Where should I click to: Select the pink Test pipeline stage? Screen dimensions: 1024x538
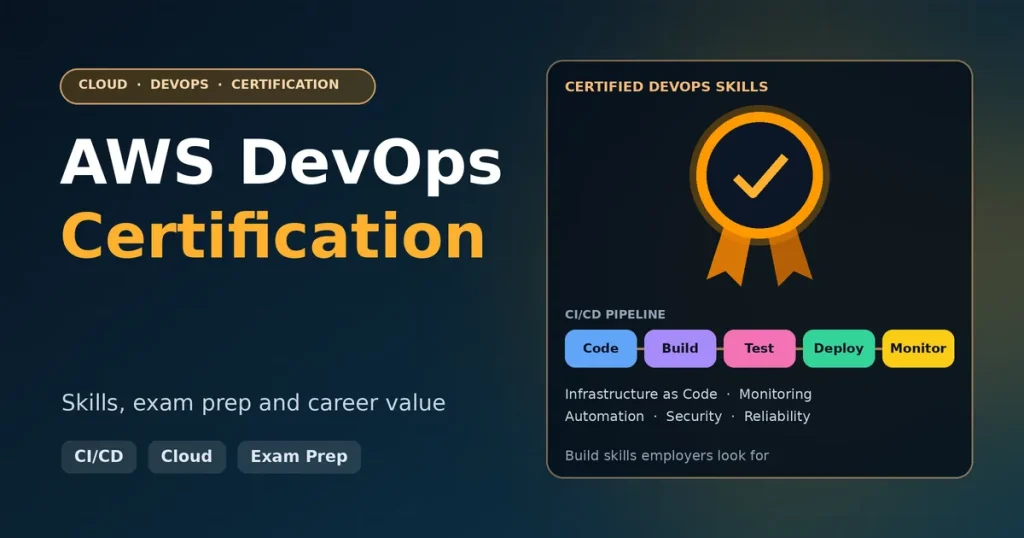(760, 349)
